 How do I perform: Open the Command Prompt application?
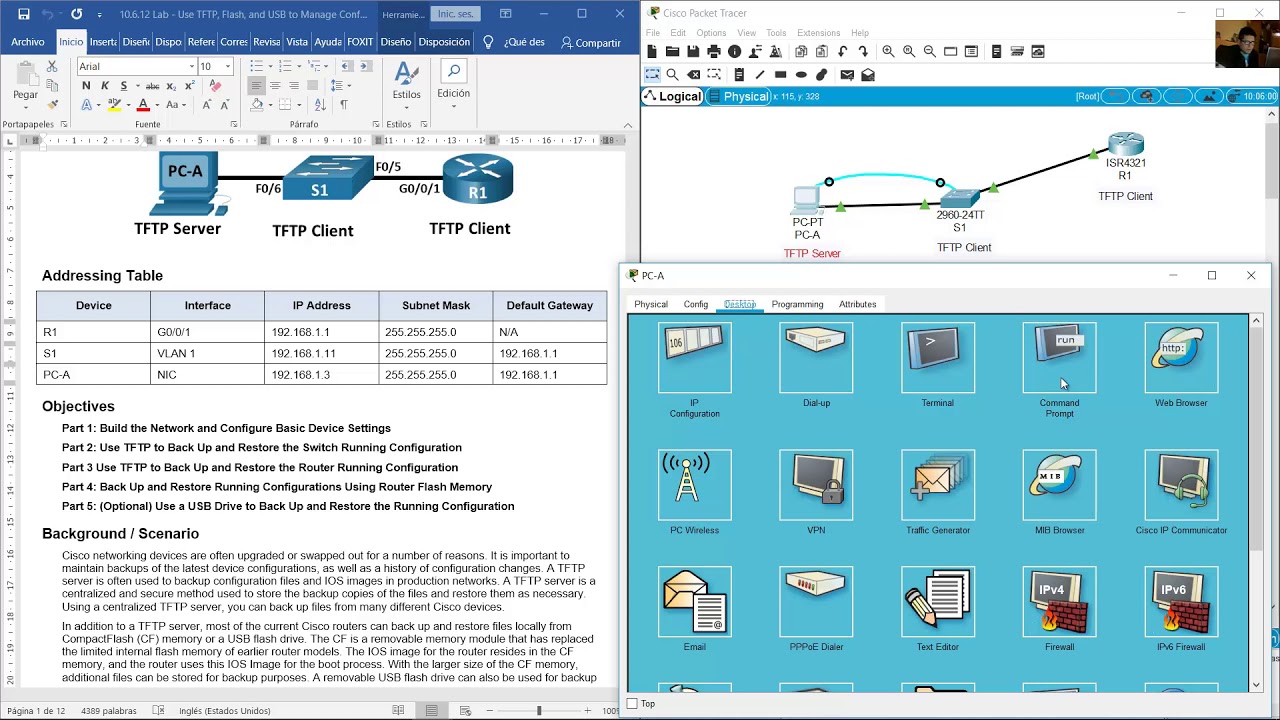pos(1059,358)
